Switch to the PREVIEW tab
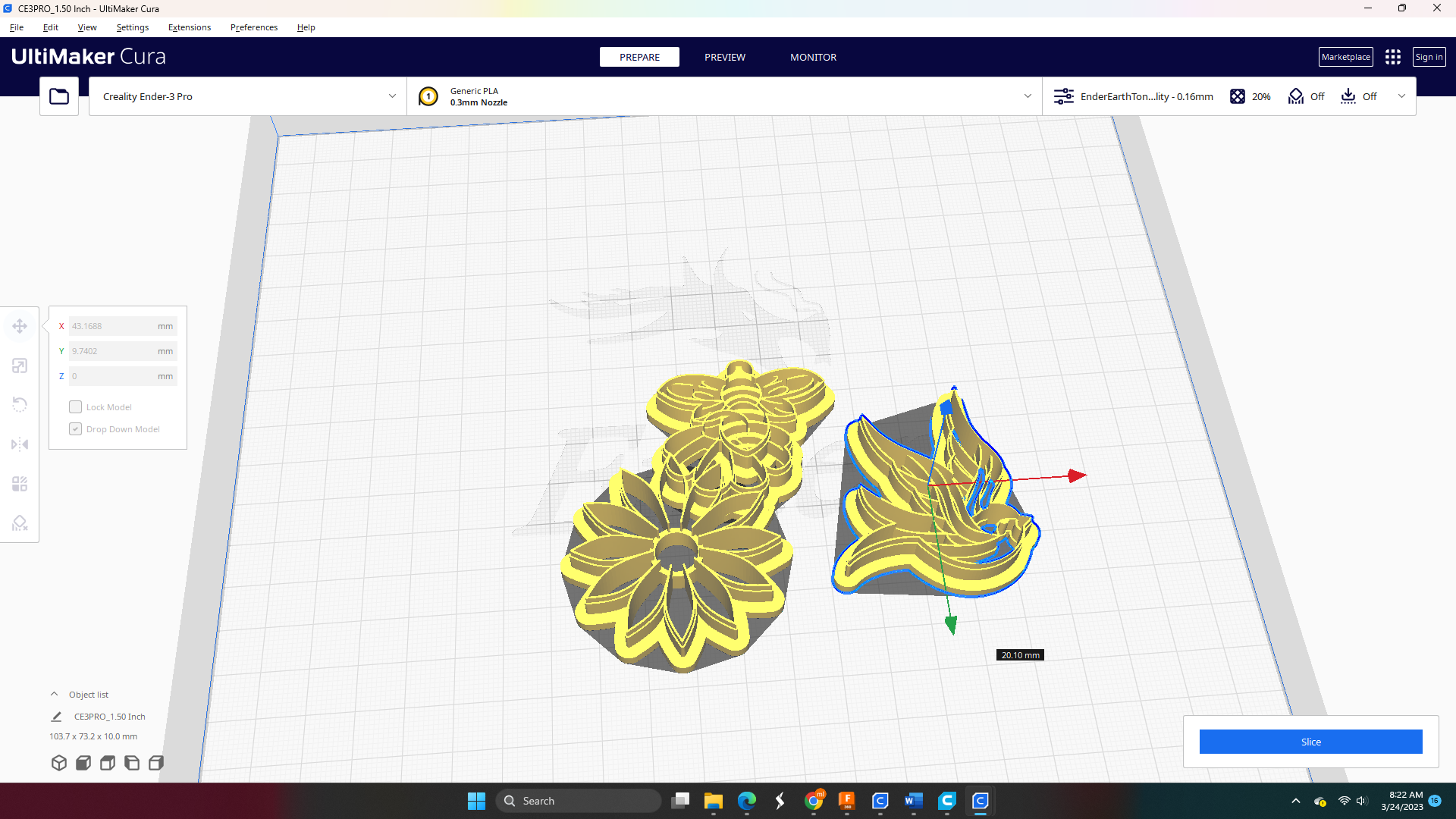This screenshot has height=819, width=1456. coord(724,57)
